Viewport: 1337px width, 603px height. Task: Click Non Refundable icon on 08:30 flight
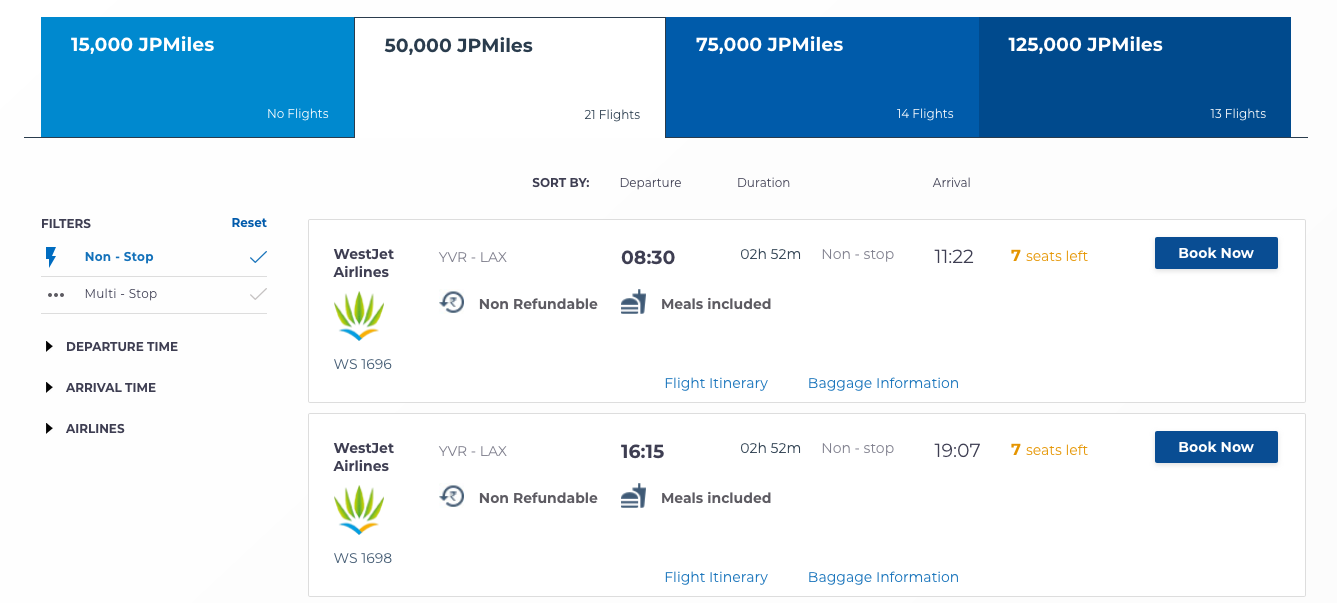[453, 302]
